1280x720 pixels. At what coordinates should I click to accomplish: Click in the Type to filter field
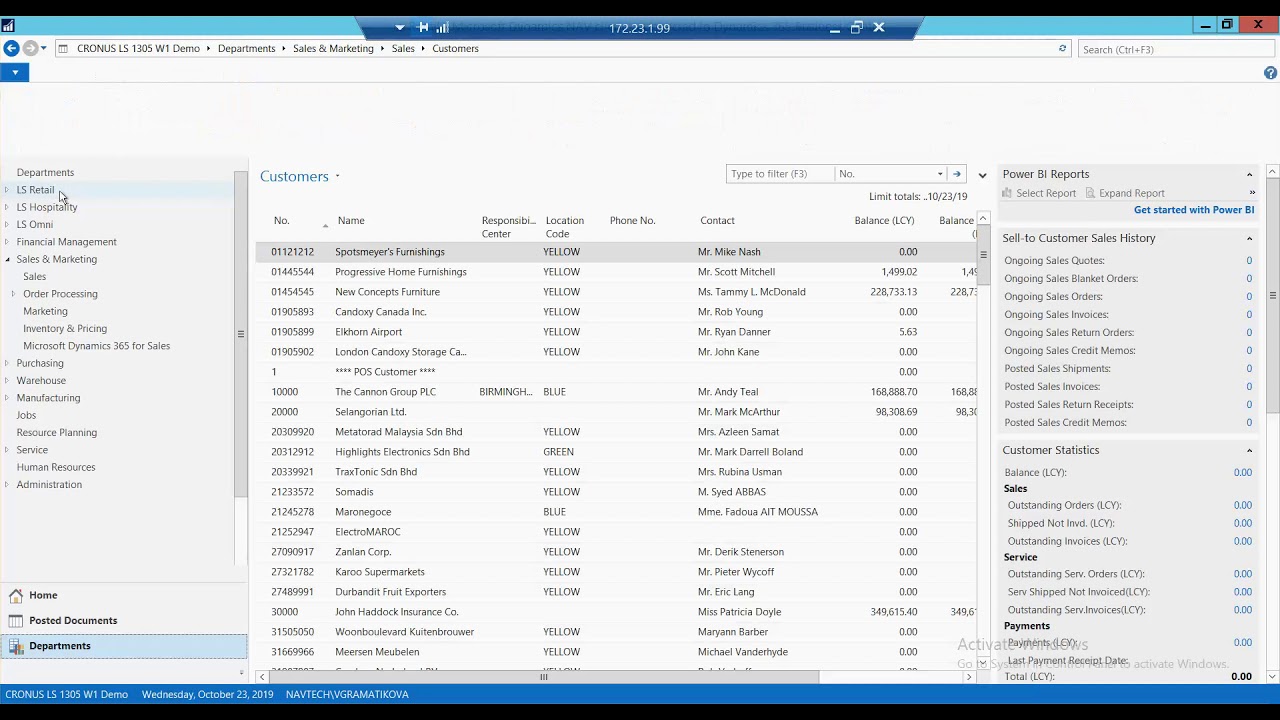click(x=780, y=174)
